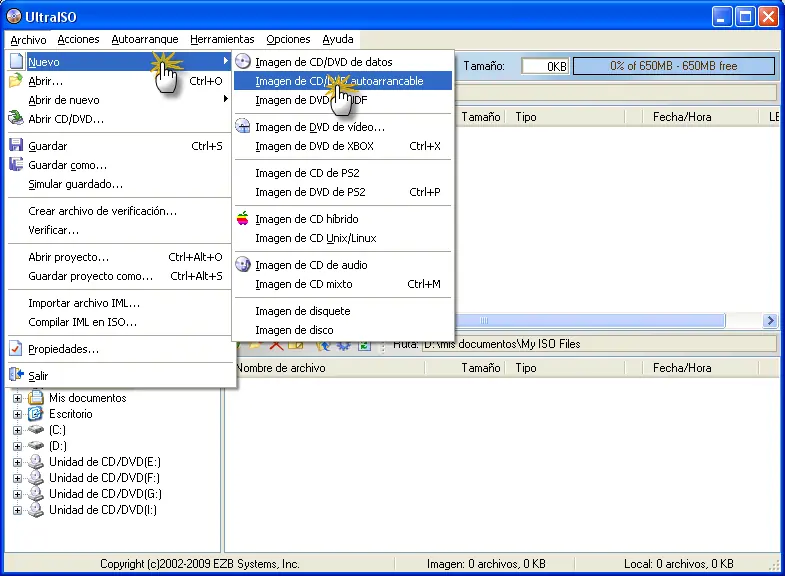The height and width of the screenshot is (576, 785).
Task: Choose Abrir proyecto
Action: 119,257
